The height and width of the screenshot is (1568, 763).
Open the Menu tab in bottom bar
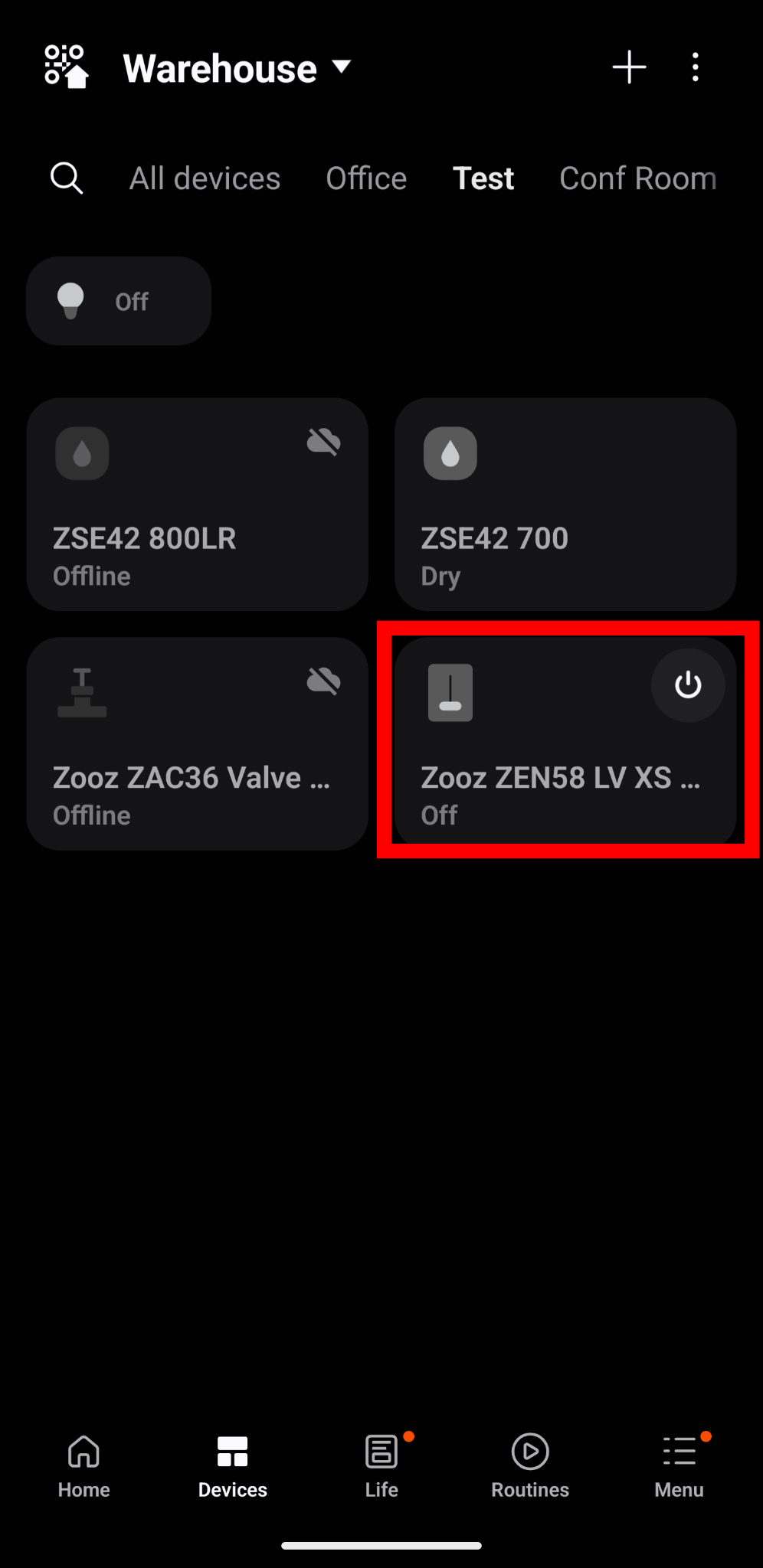679,1466
